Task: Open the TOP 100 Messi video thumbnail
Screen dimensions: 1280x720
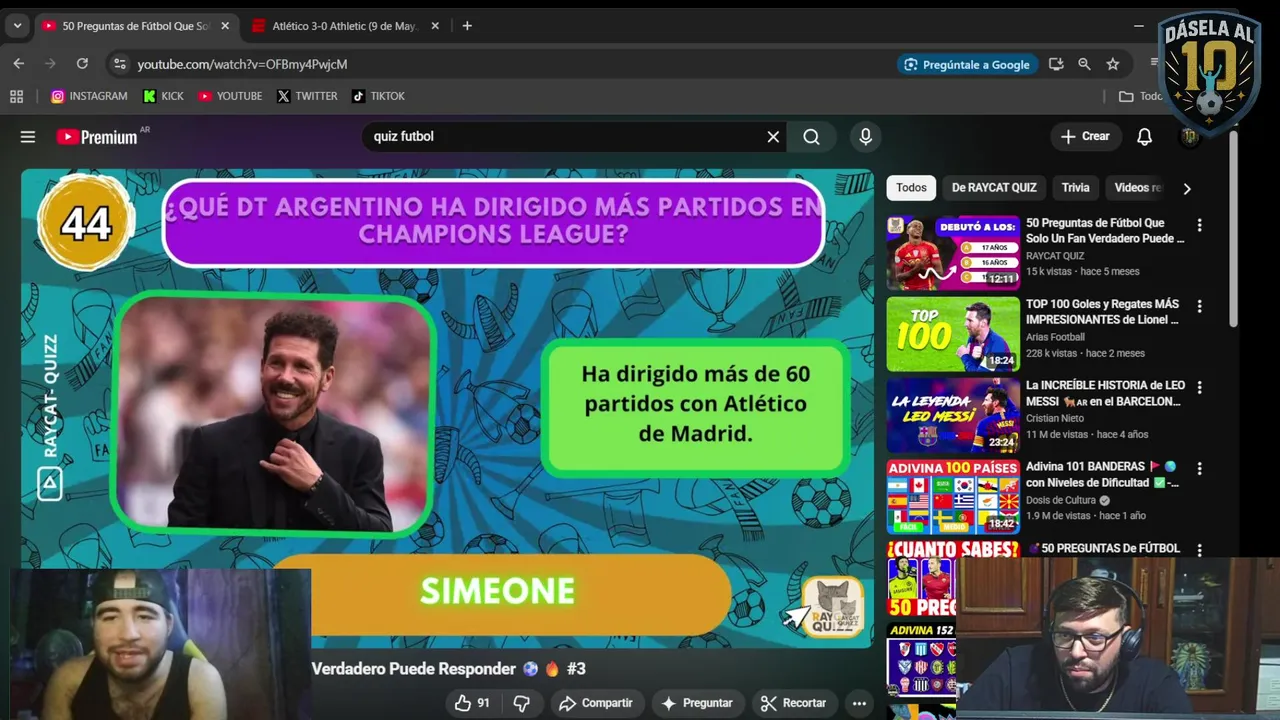Action: click(x=953, y=334)
